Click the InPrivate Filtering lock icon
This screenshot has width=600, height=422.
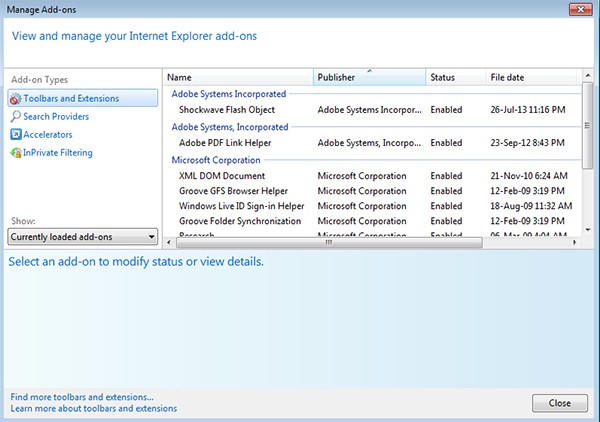[16, 153]
